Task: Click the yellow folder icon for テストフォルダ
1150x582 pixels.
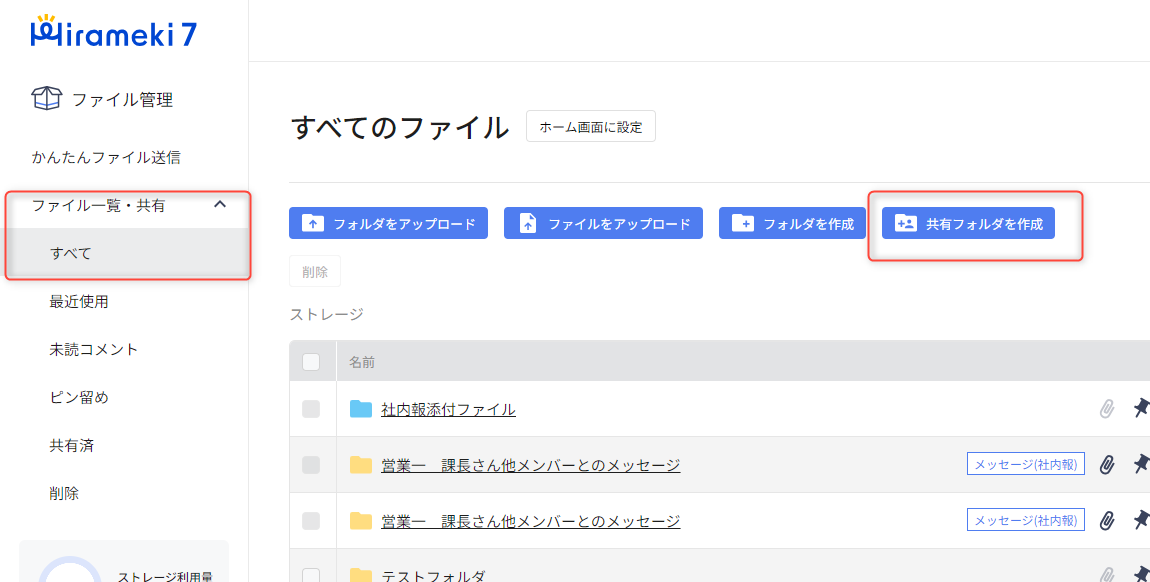Action: pyautogui.click(x=361, y=575)
